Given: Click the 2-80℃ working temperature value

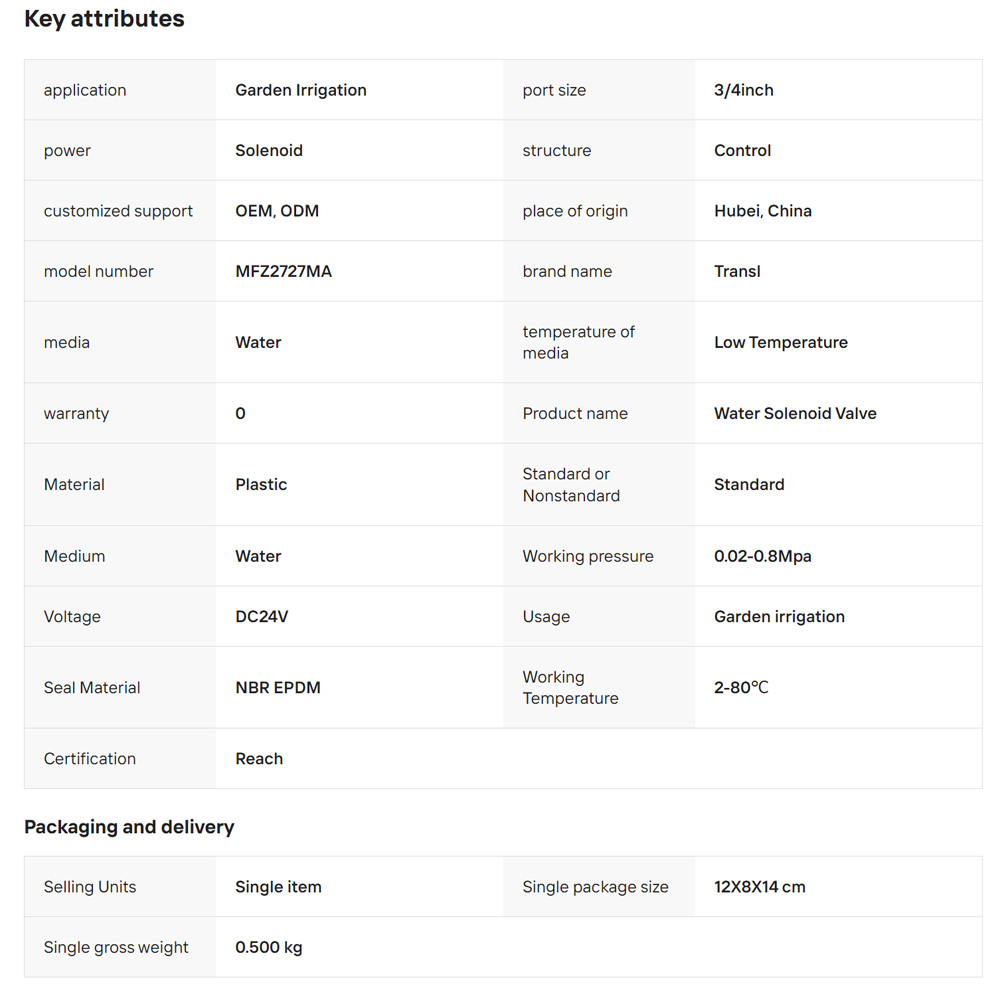Looking at the screenshot, I should click(741, 688).
